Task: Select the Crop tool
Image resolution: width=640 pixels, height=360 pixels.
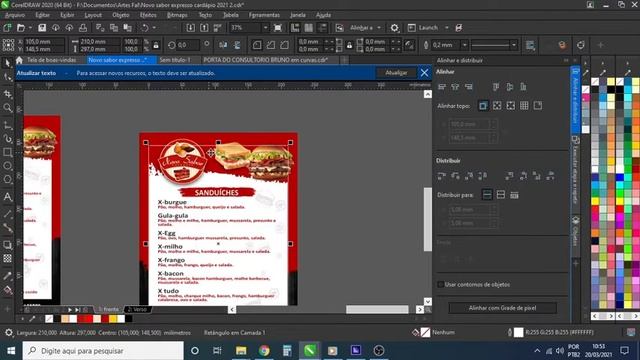Action: click(7, 94)
